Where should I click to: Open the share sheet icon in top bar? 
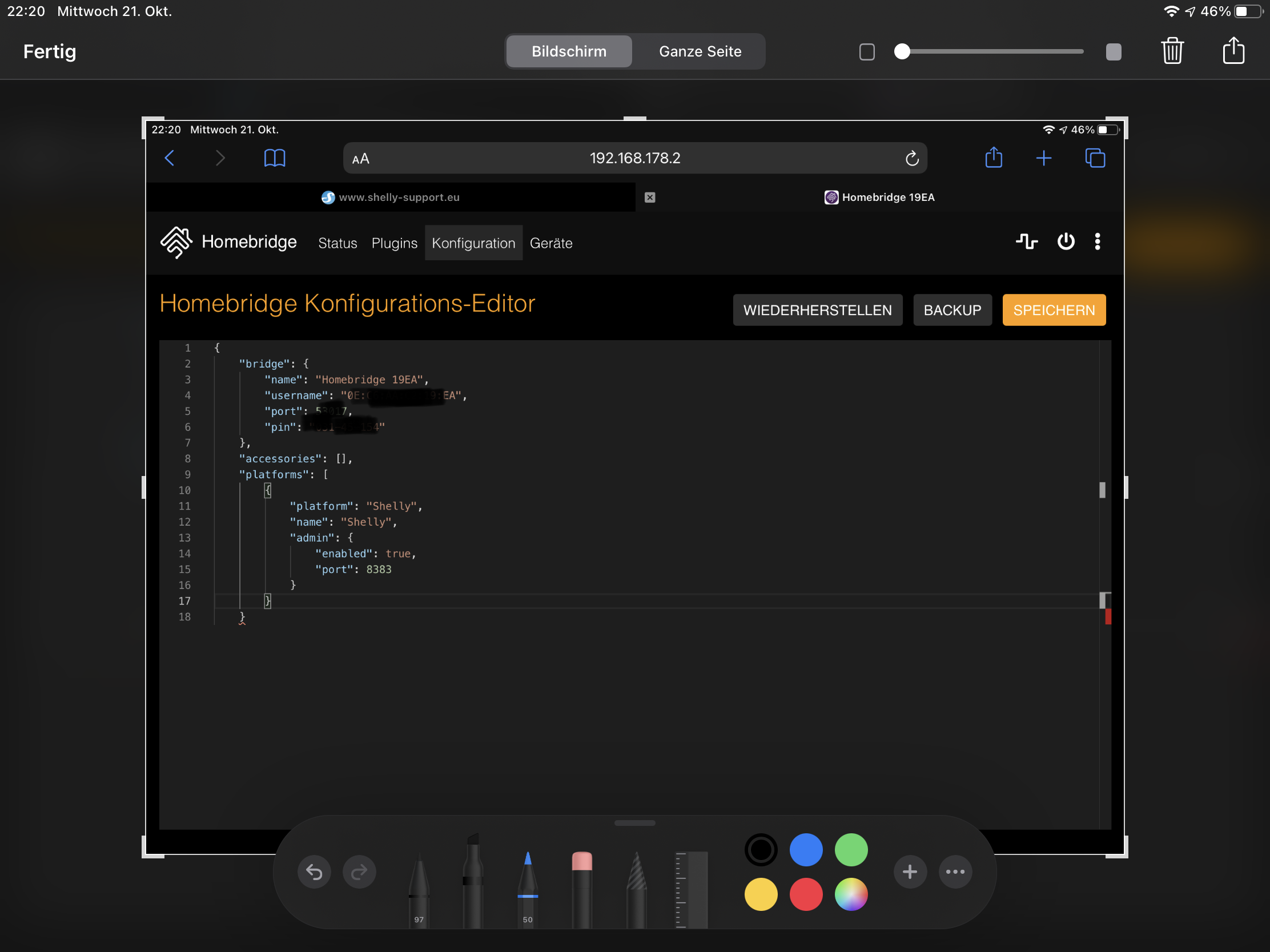tap(1233, 51)
